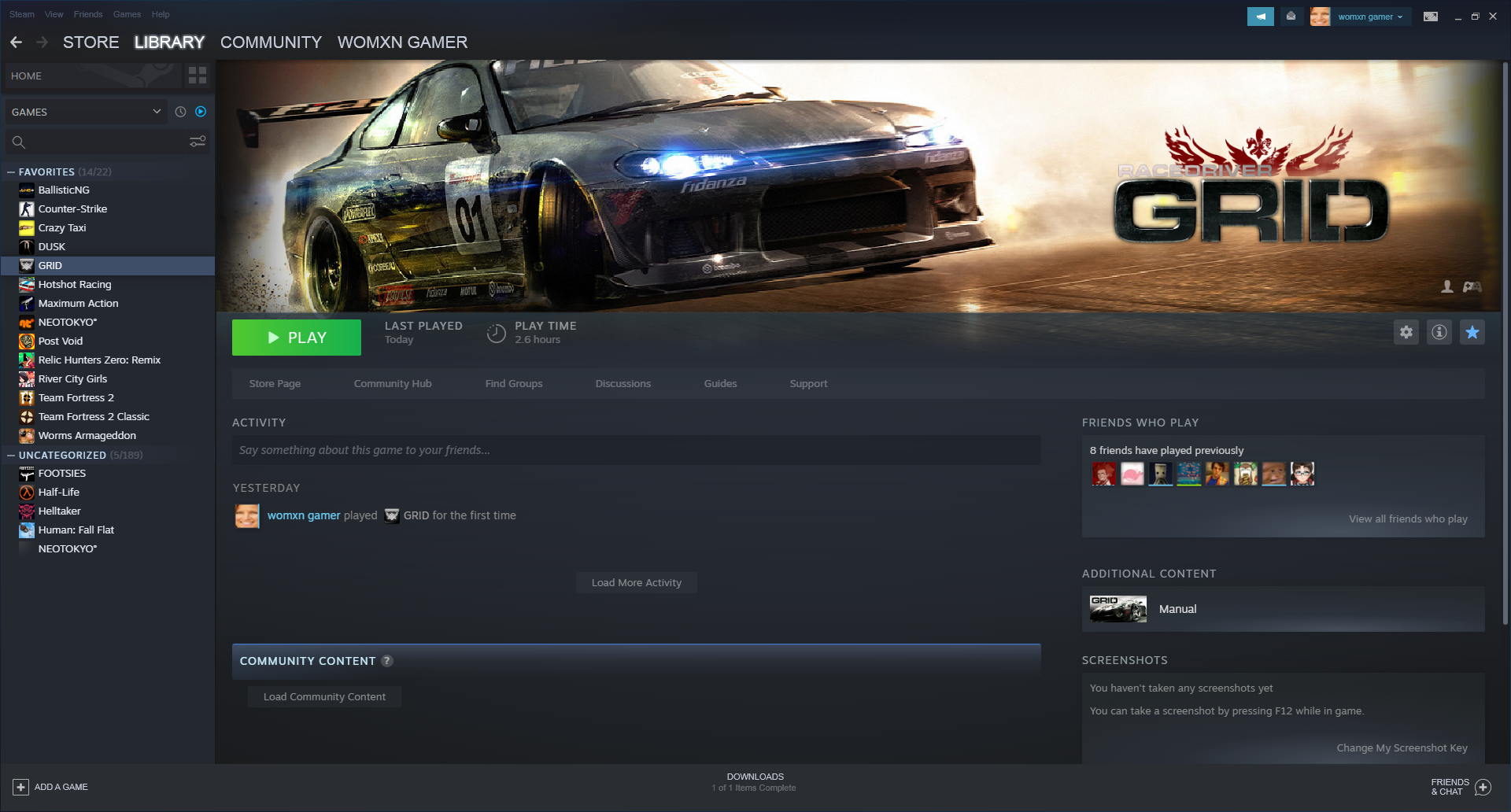Open the GAMES library dropdown

click(x=85, y=112)
